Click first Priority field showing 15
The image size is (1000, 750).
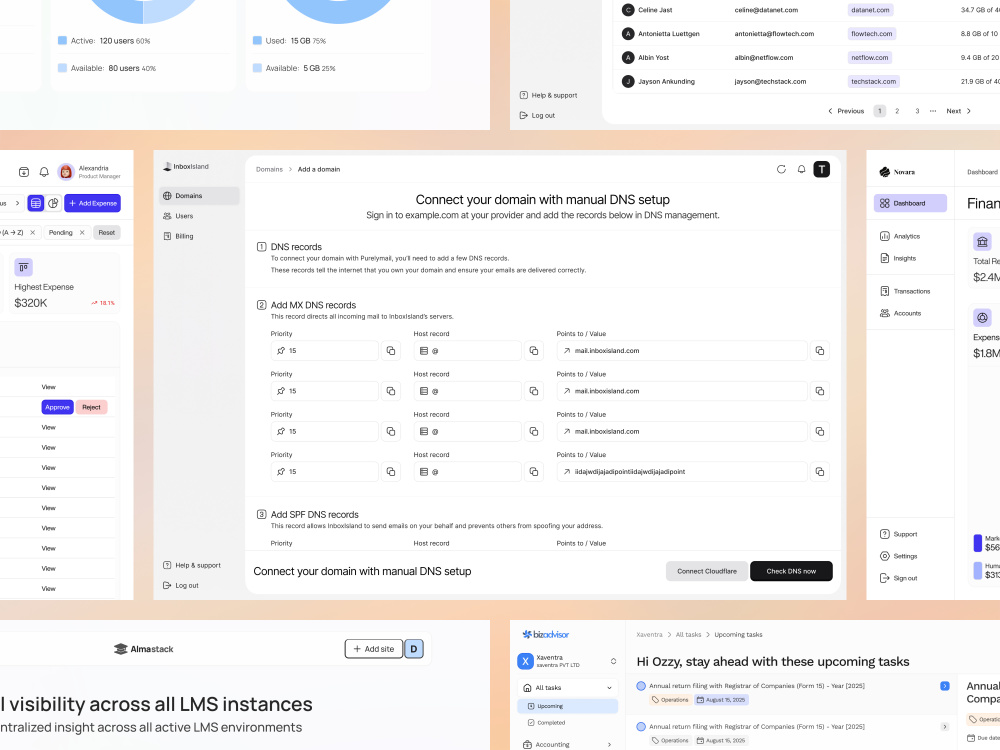[x=324, y=351]
